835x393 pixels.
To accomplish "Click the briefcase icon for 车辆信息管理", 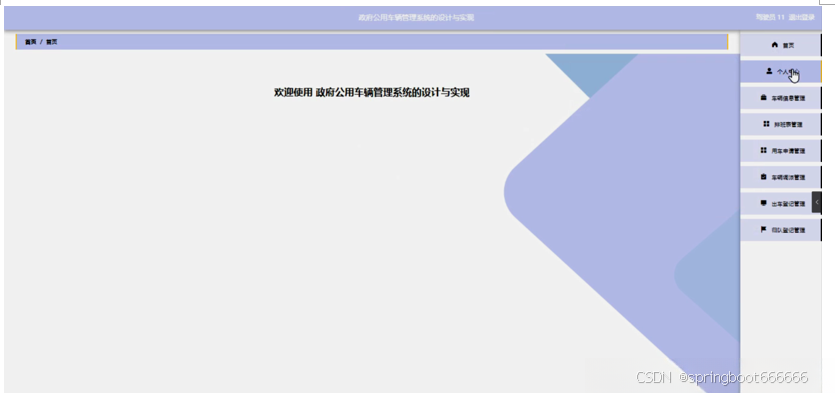I will [763, 97].
